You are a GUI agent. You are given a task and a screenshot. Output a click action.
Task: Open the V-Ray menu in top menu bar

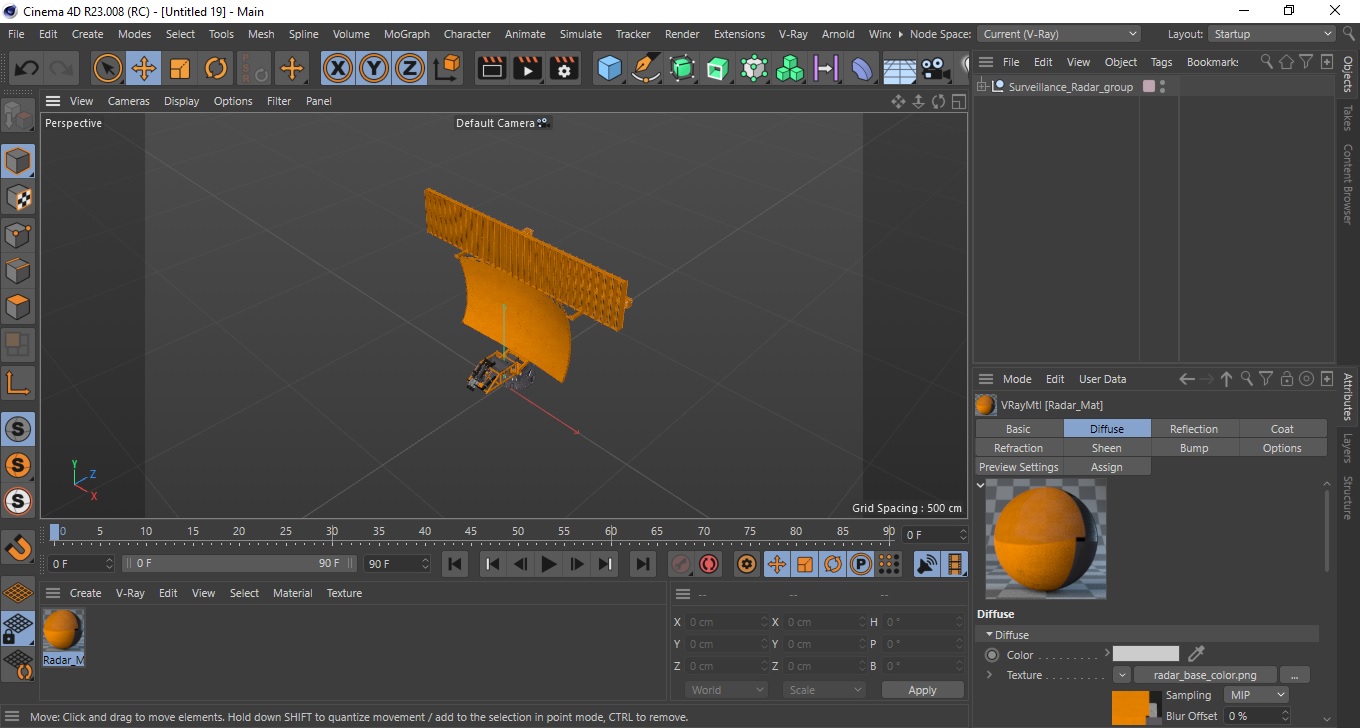pyautogui.click(x=793, y=34)
